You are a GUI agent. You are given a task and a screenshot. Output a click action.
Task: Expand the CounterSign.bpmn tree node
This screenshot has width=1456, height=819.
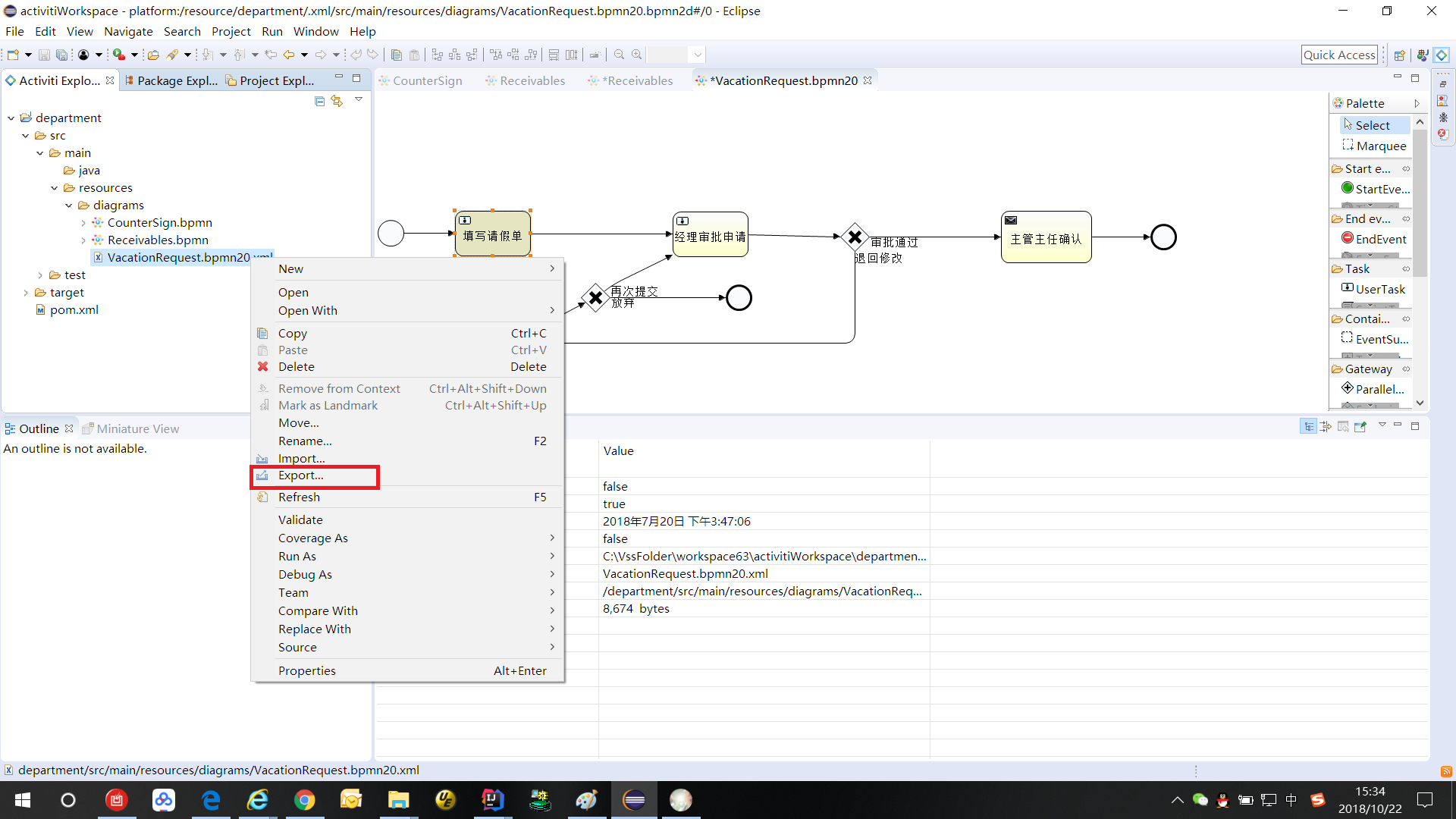83,222
